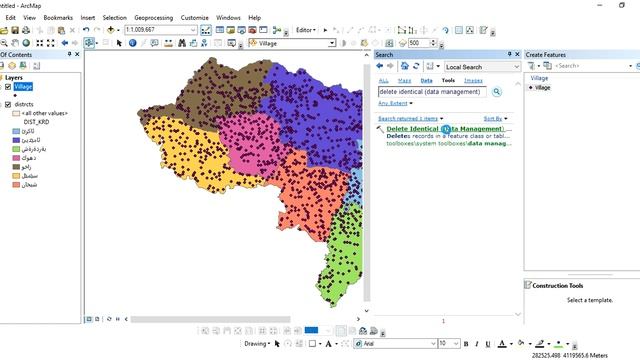The image size is (640, 360).
Task: Click the Fixed Zoom Out icon
Action: (51, 43)
